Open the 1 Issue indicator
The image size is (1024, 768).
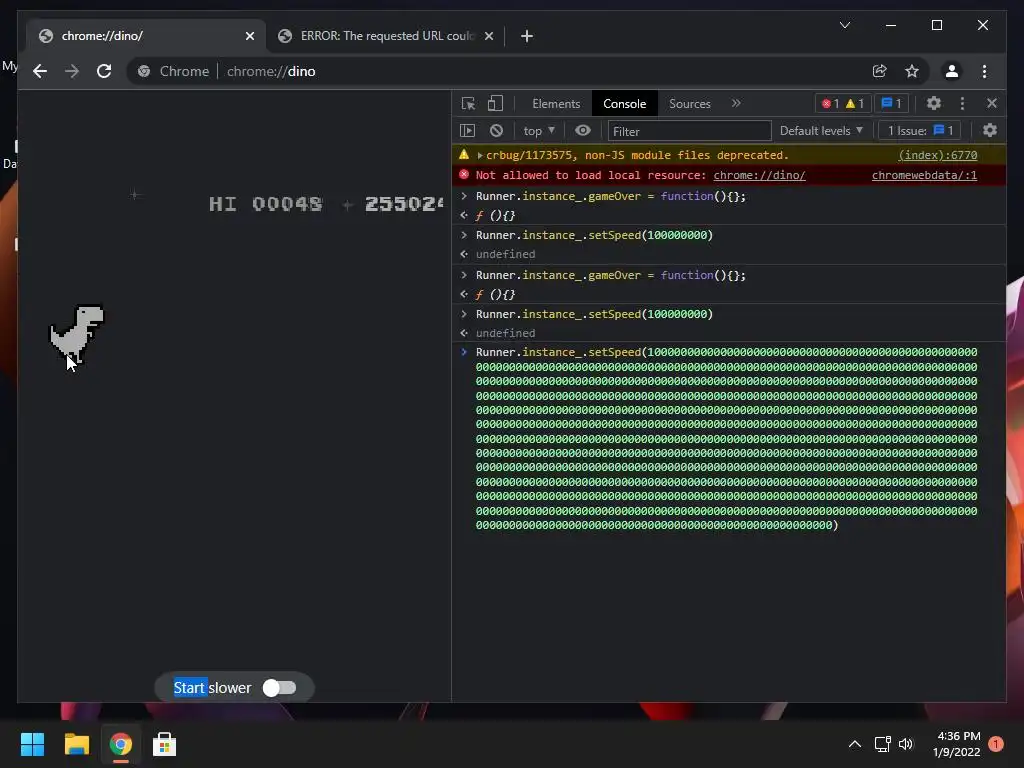pos(920,131)
